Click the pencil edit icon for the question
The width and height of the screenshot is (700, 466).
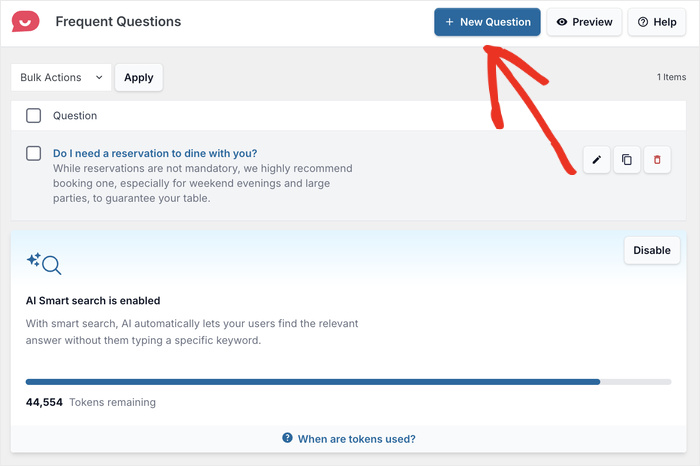(x=597, y=159)
